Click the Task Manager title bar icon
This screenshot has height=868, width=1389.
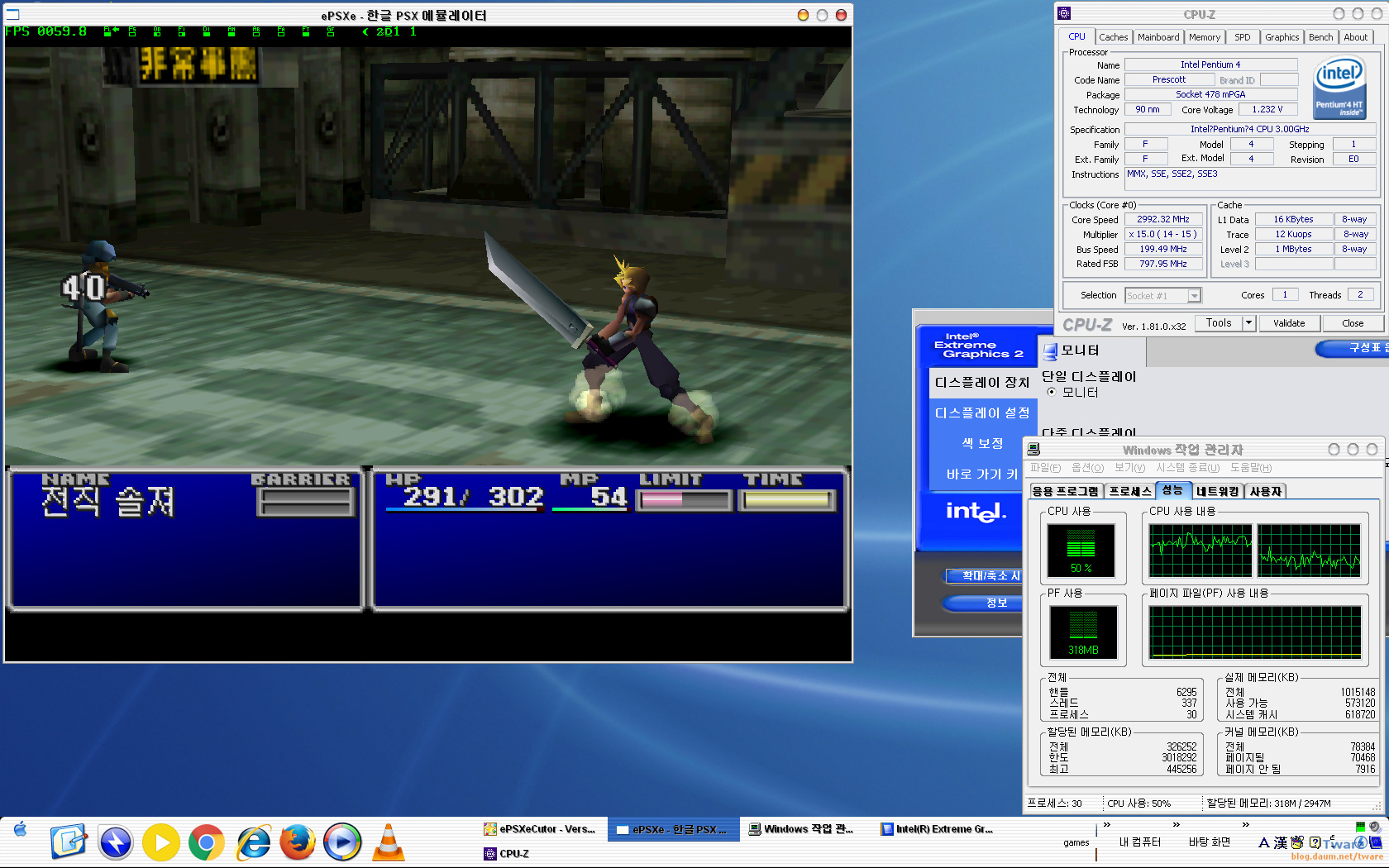(1033, 450)
